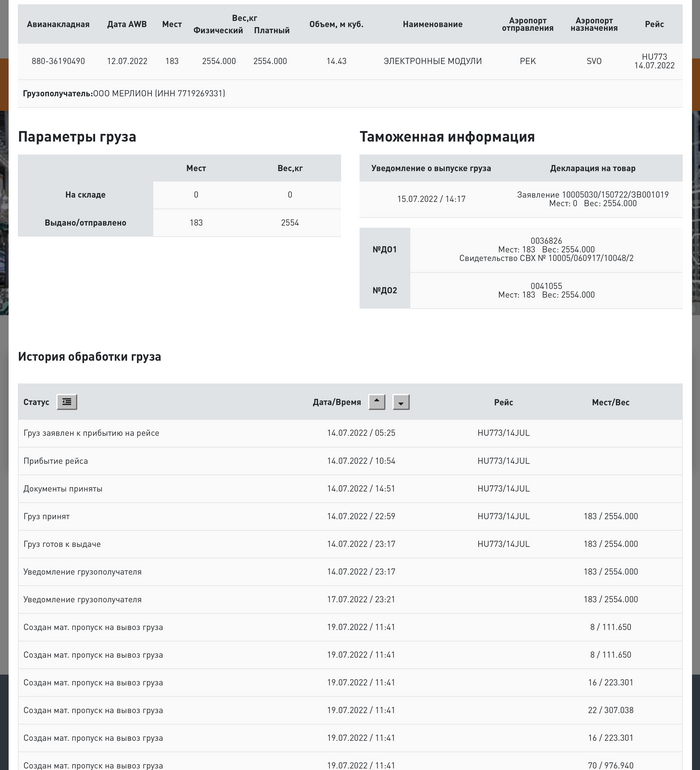Click timestamp 14.07.2022 / 14:51

coord(361,489)
